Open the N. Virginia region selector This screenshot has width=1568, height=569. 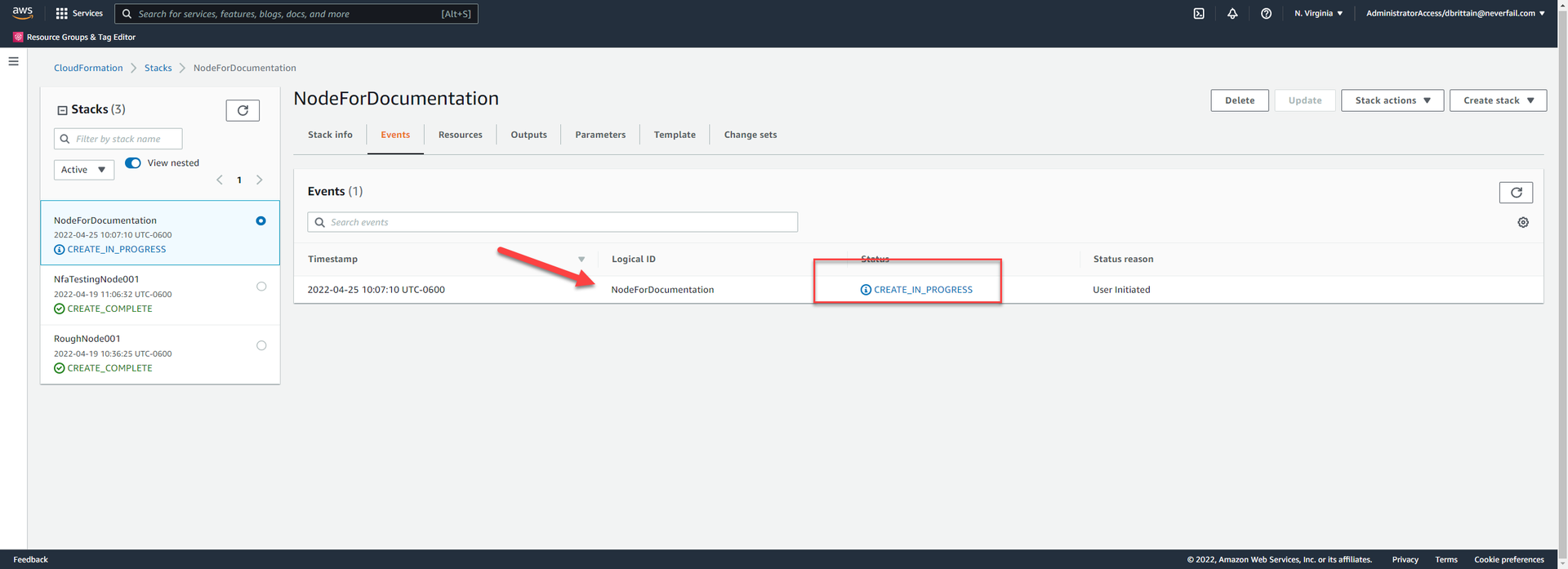point(1318,14)
